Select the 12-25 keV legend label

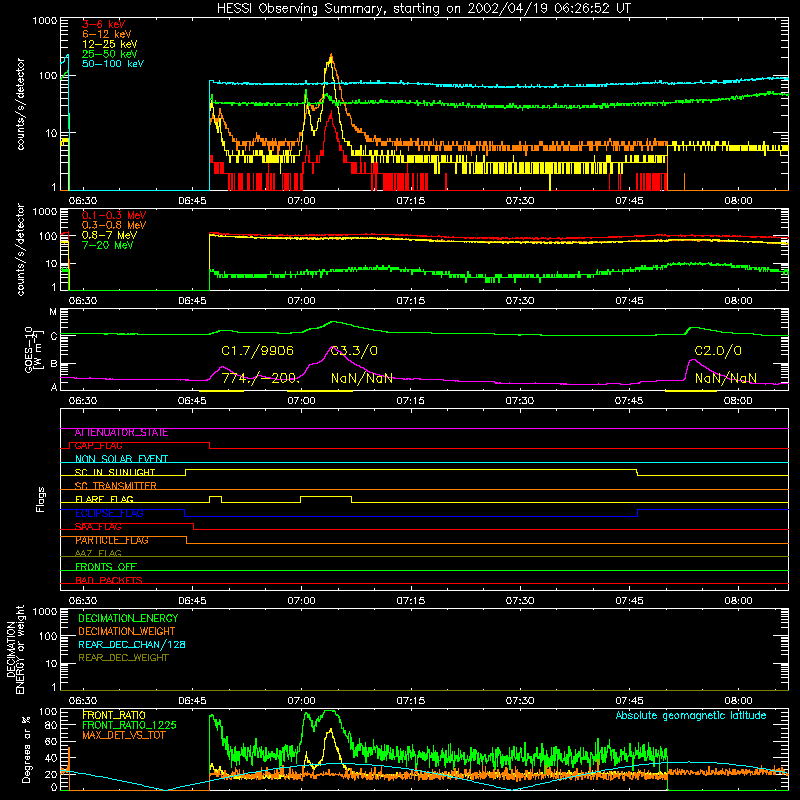(110, 44)
